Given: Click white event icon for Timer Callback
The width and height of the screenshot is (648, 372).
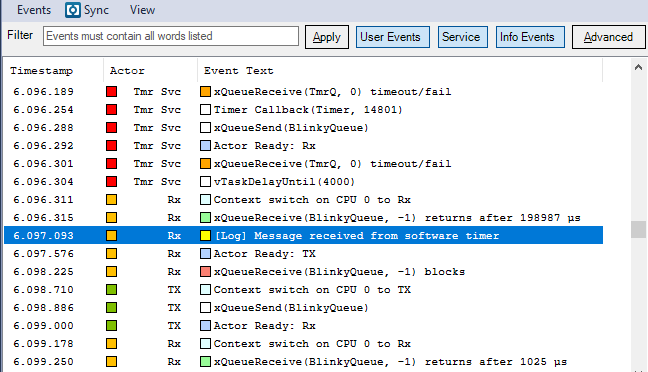Looking at the screenshot, I should click(x=205, y=110).
